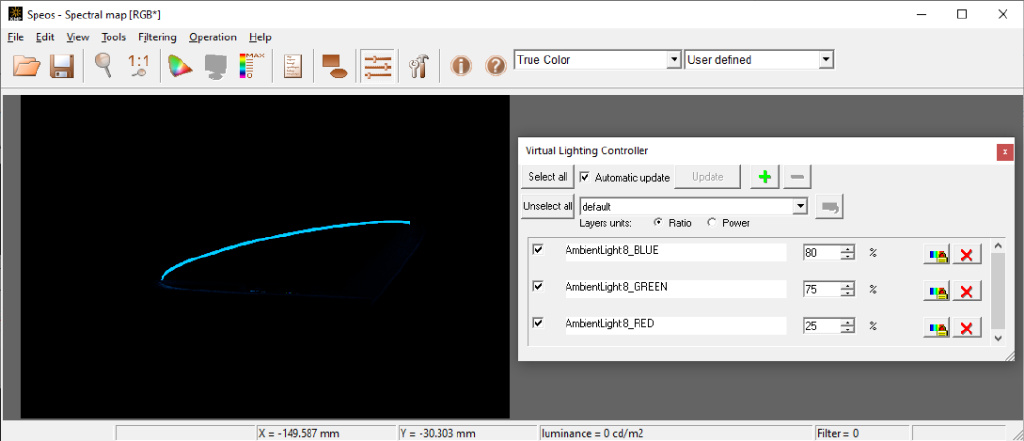Toggle the AmbientLight8_BLUE layer checkbox

pos(538,250)
